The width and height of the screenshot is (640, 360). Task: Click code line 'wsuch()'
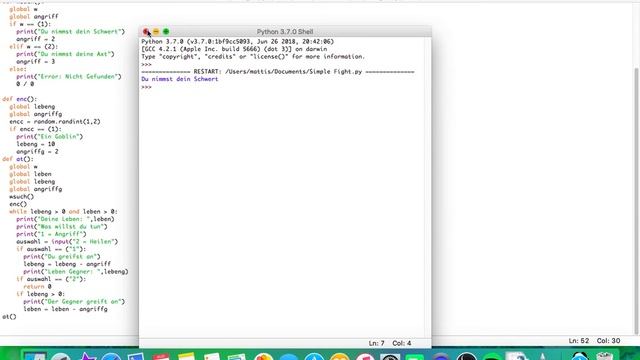[21, 196]
